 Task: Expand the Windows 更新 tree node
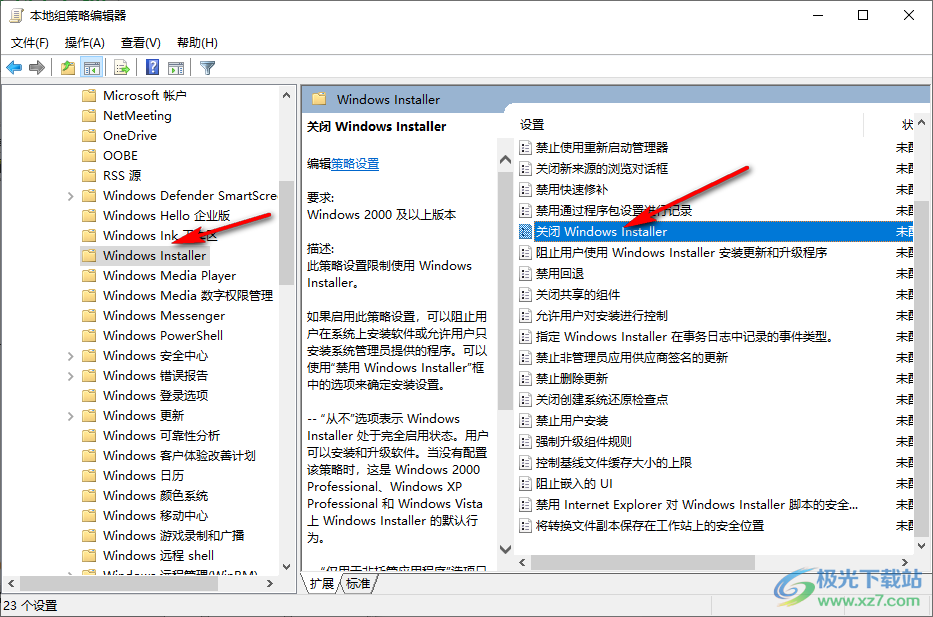(70, 415)
